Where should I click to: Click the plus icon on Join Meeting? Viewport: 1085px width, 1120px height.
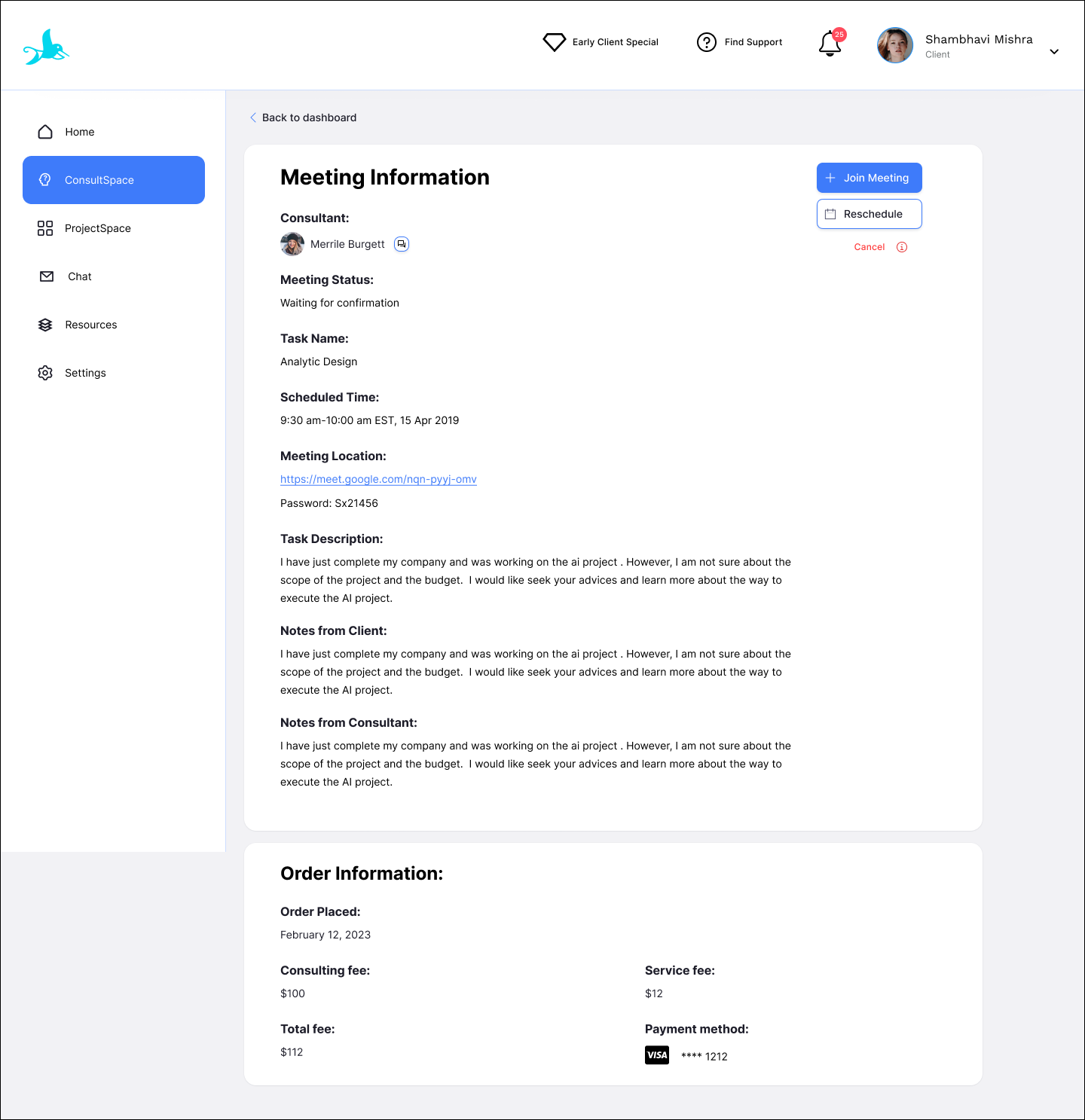[830, 178]
